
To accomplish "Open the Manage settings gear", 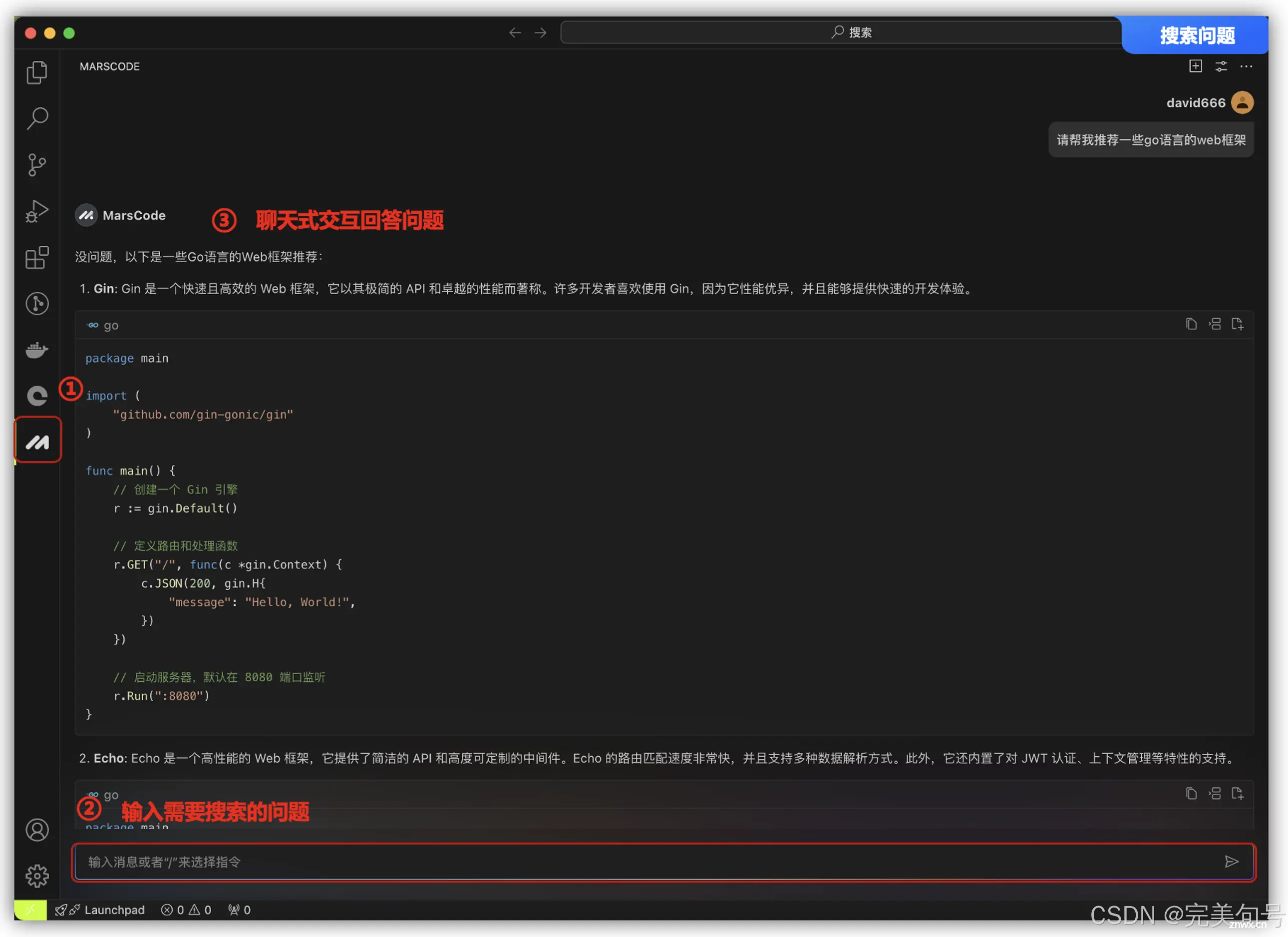I will [x=37, y=876].
